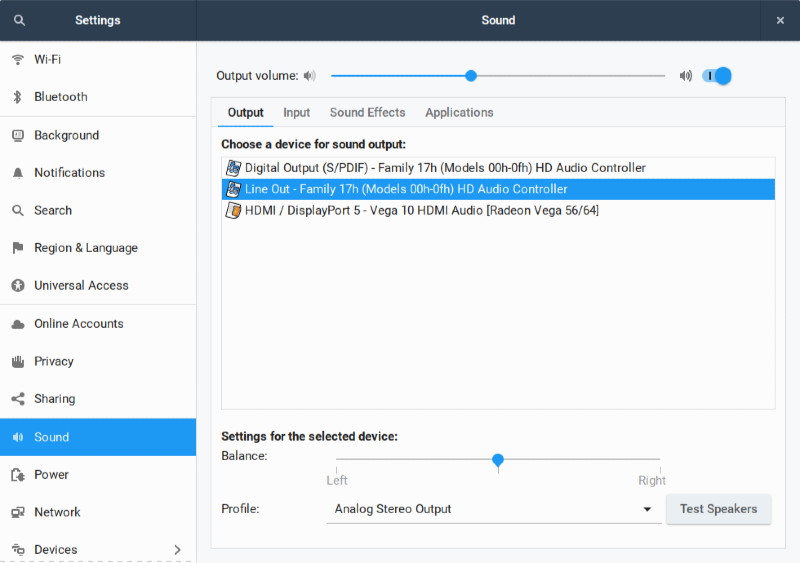Click the Wi-Fi icon in sidebar

(x=17, y=59)
